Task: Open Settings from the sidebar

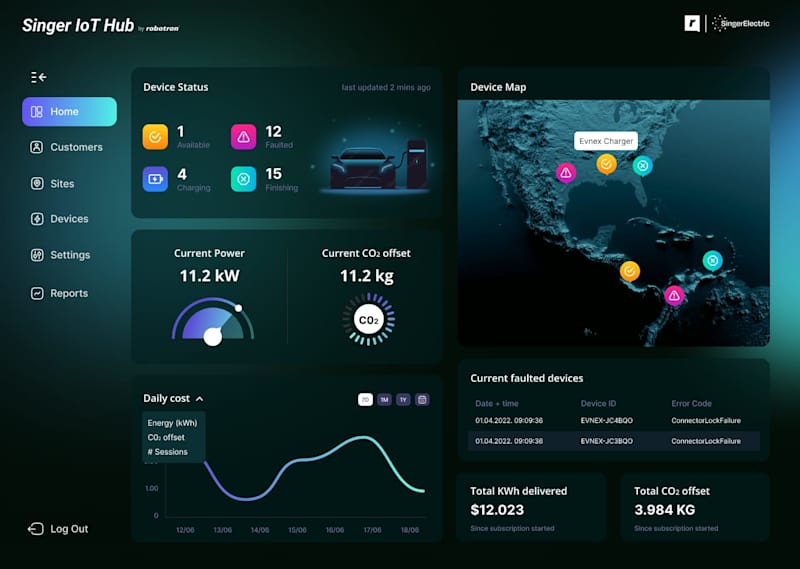Action: pos(60,255)
